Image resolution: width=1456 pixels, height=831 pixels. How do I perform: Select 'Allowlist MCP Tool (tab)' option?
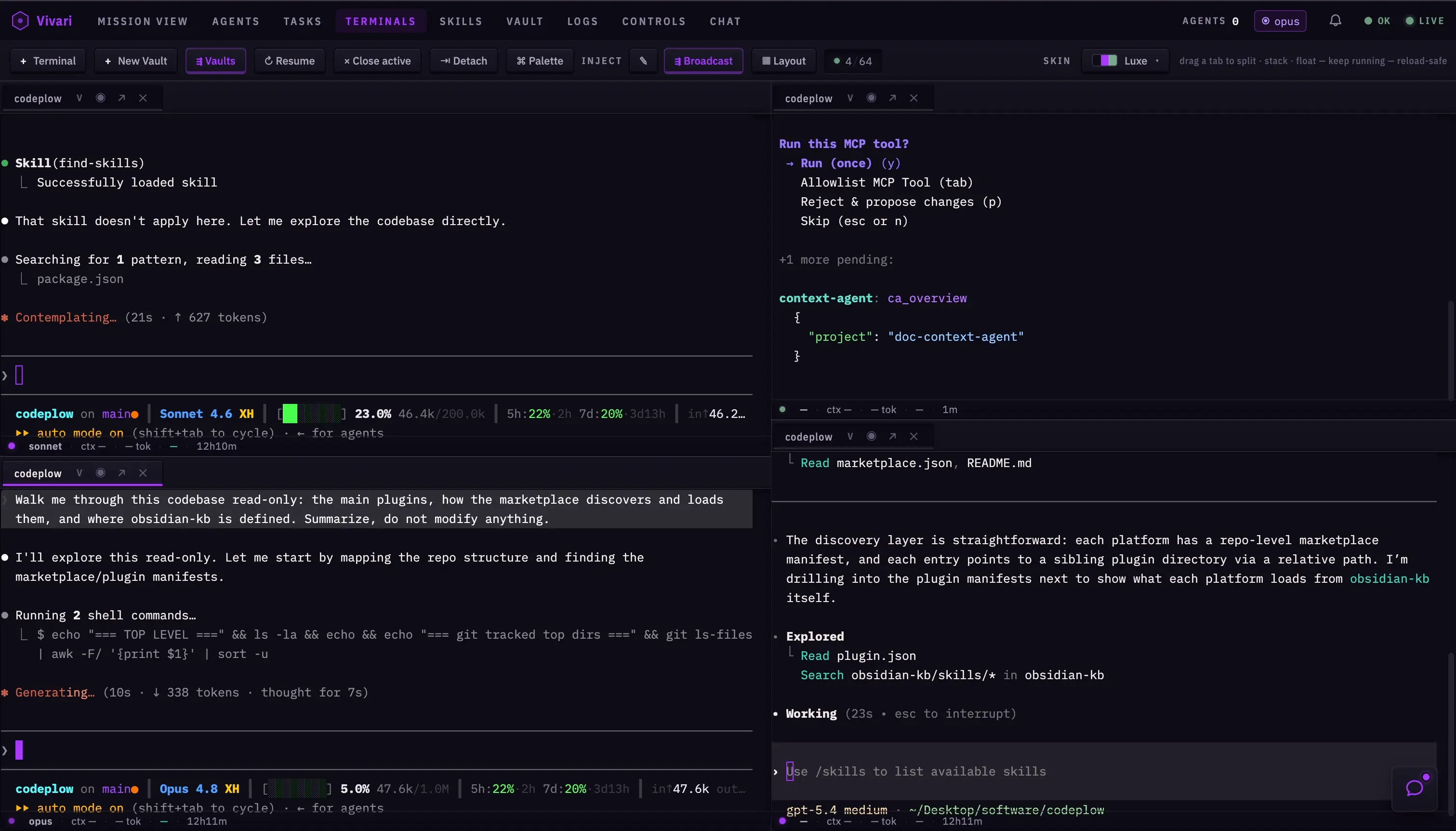click(x=886, y=182)
